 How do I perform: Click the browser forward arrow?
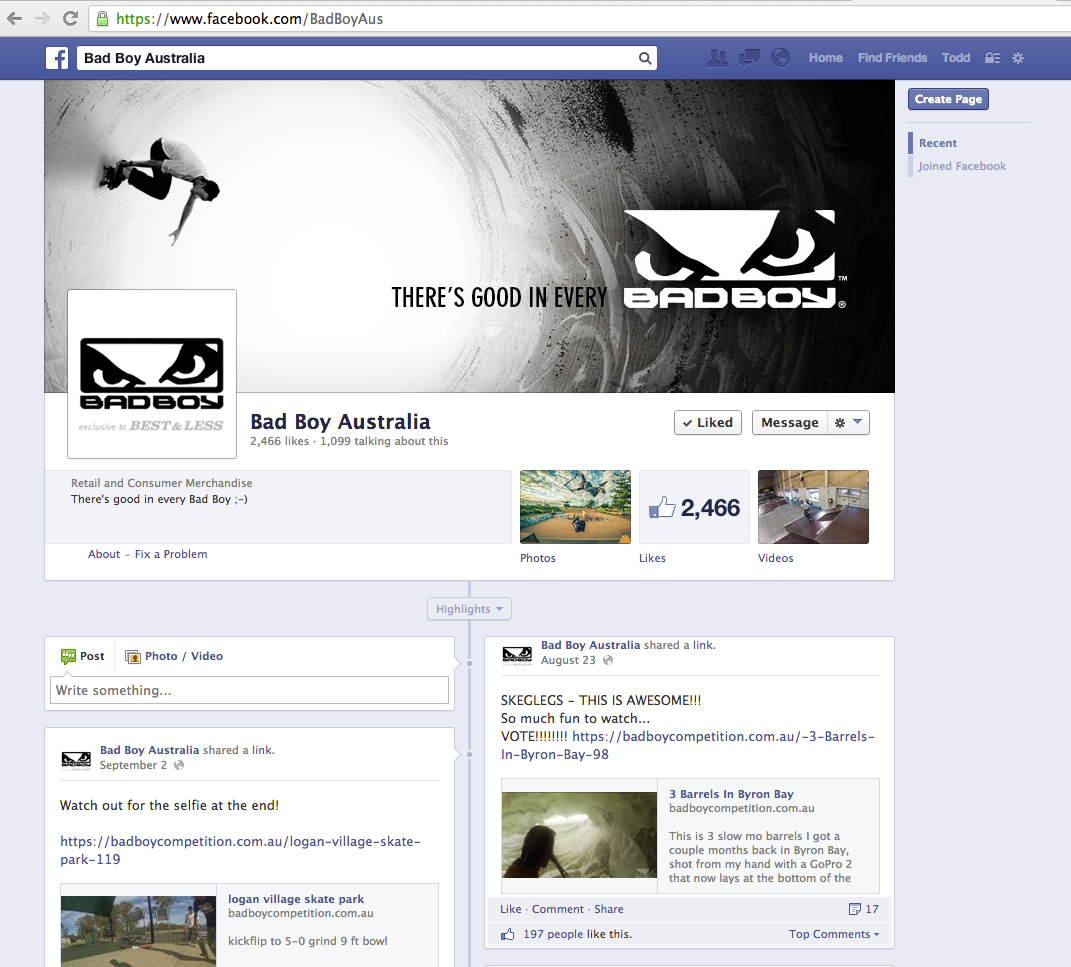click(42, 18)
